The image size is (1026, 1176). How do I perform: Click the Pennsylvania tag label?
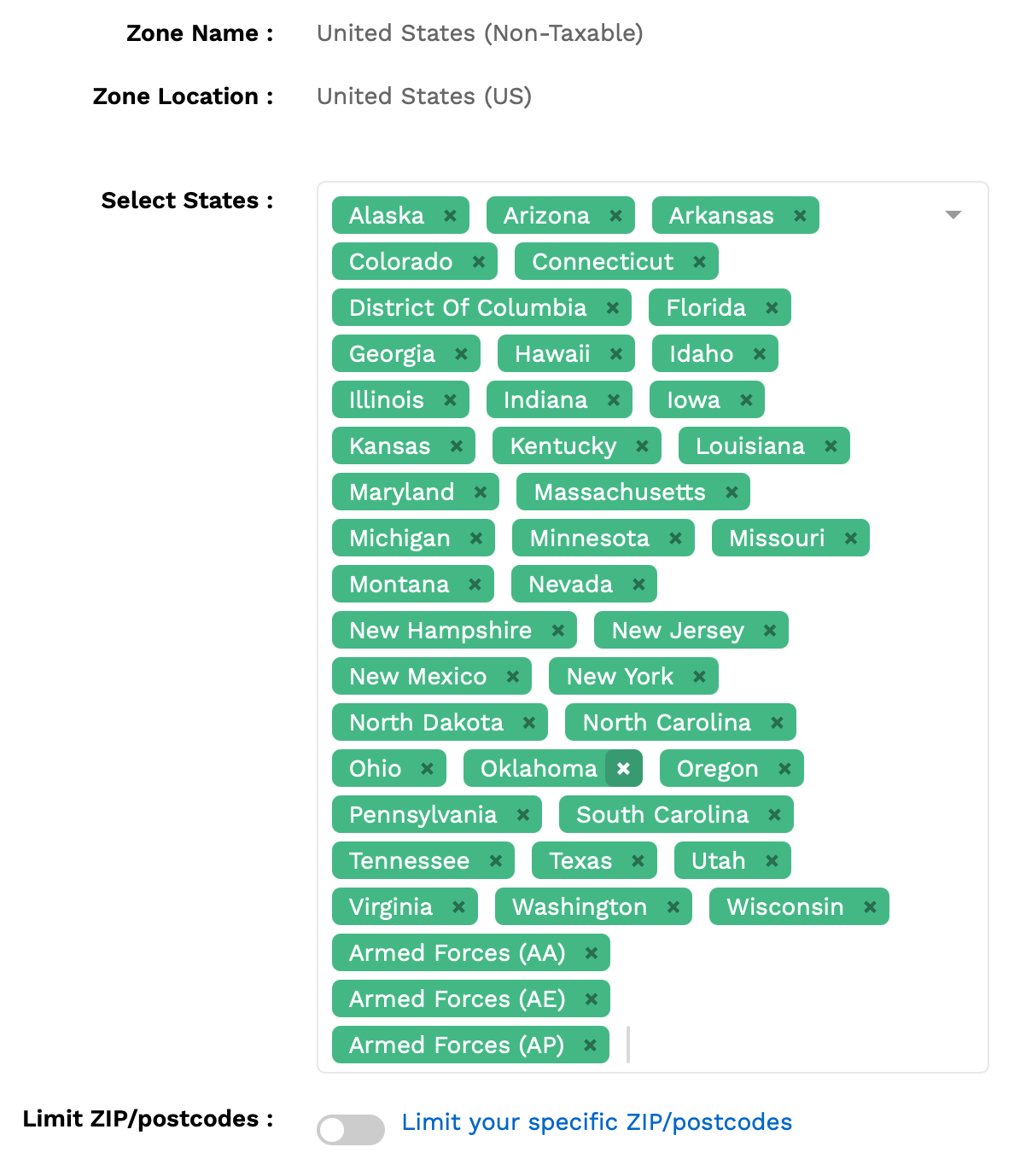[x=423, y=815]
